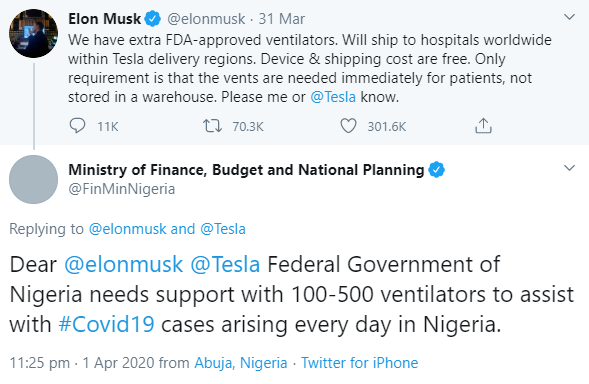Open @elonmusk in the 'Replying to' line

coord(127,229)
